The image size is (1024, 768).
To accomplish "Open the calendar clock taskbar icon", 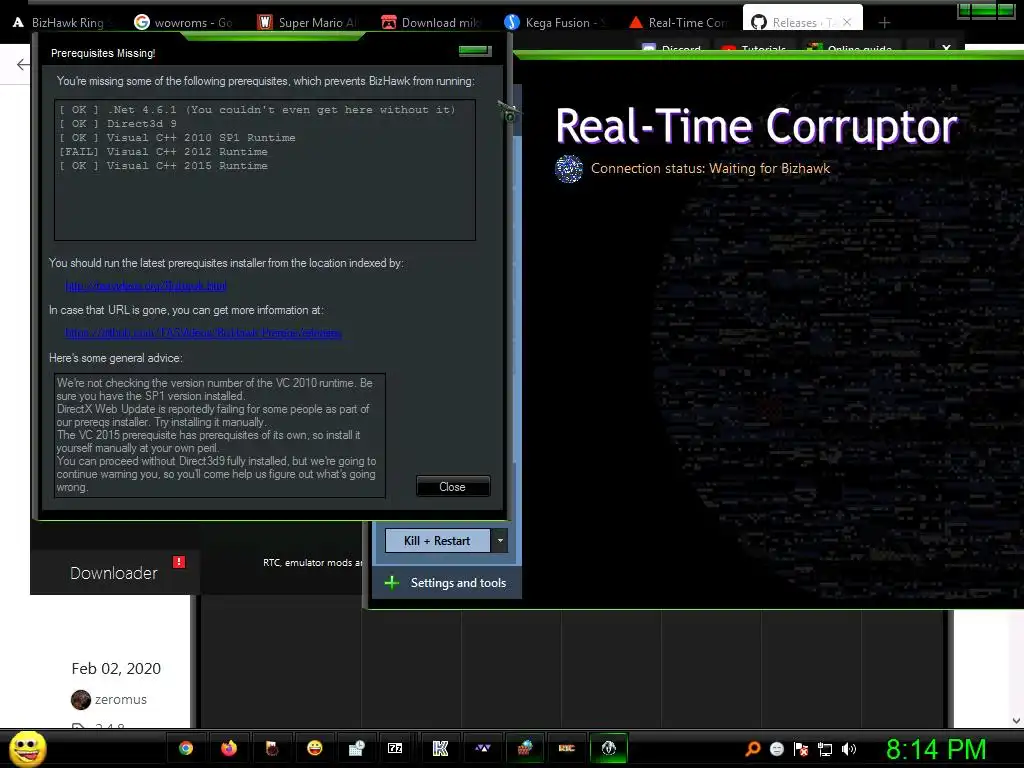I will click(x=357, y=748).
